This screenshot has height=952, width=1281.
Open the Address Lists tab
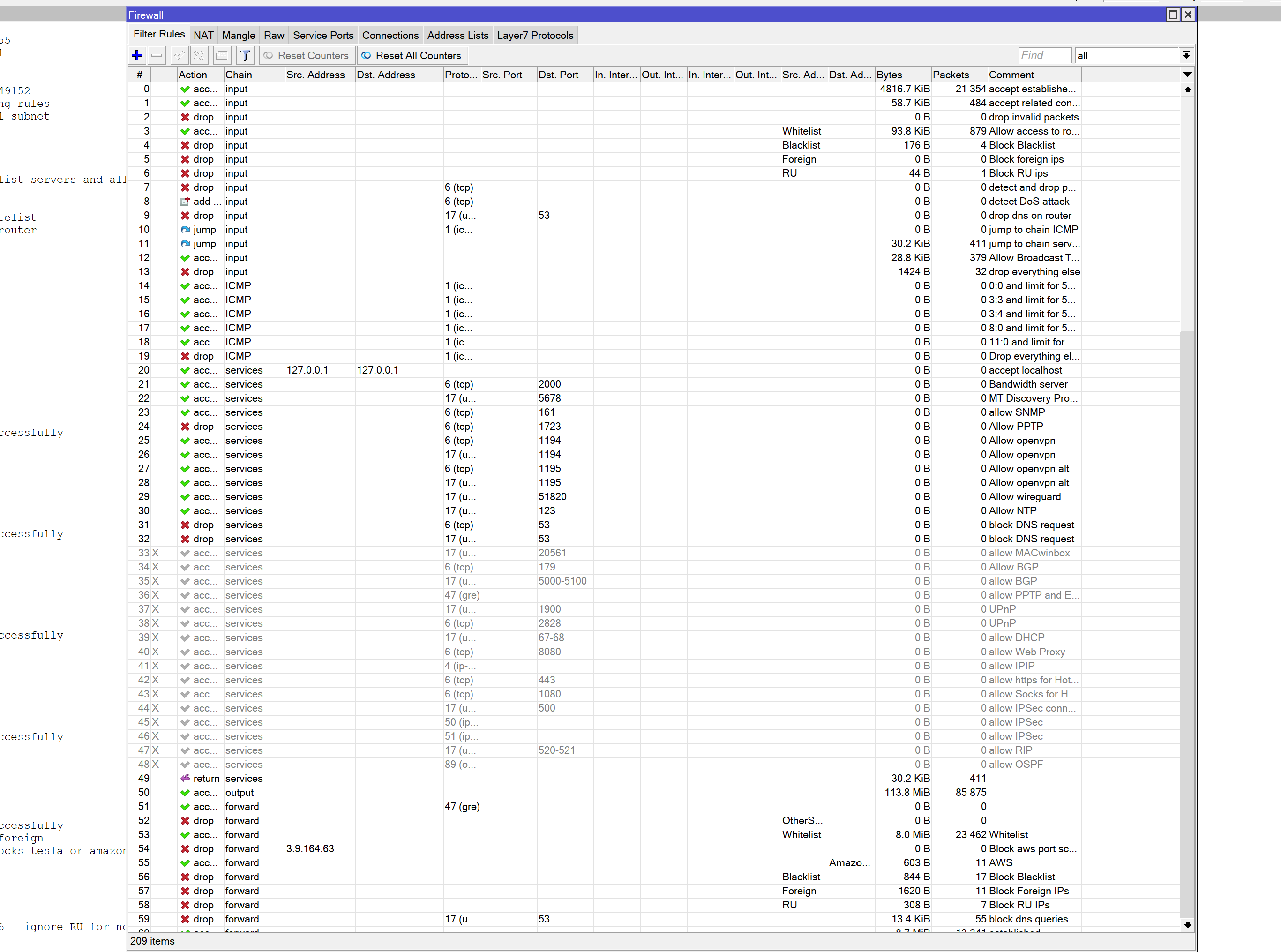coord(457,35)
